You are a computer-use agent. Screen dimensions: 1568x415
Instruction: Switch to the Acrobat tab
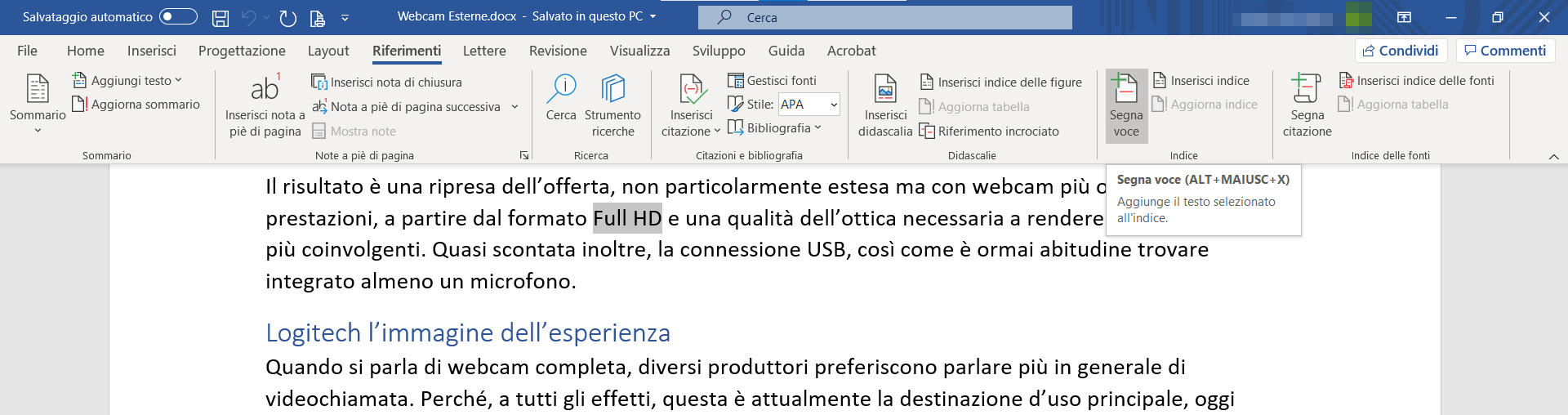point(851,51)
